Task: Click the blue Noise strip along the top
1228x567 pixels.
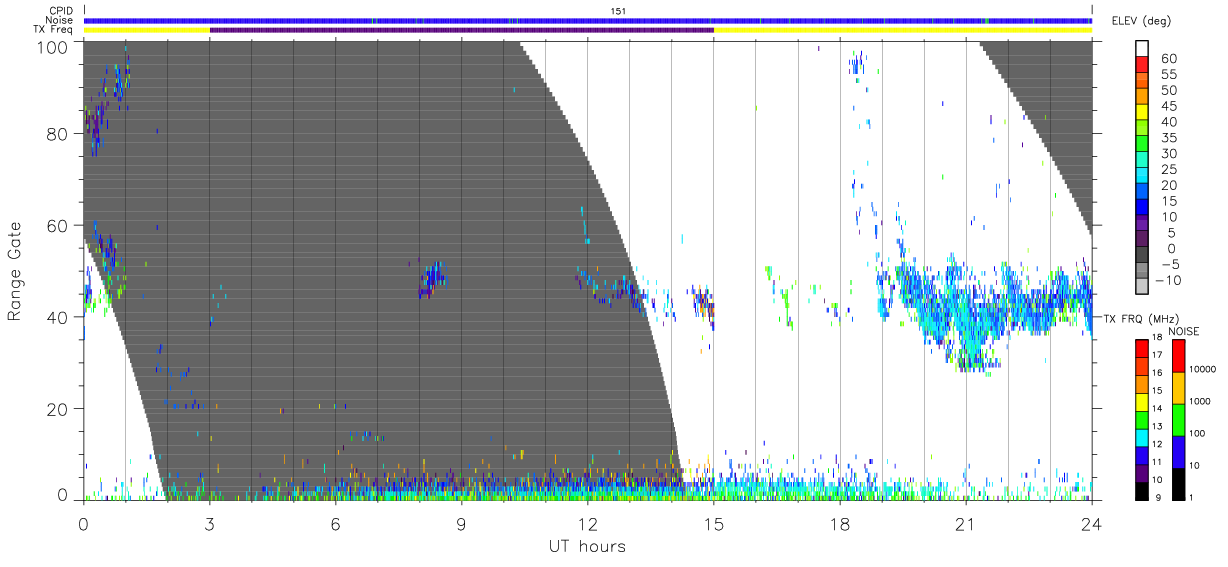Action: click(x=587, y=20)
